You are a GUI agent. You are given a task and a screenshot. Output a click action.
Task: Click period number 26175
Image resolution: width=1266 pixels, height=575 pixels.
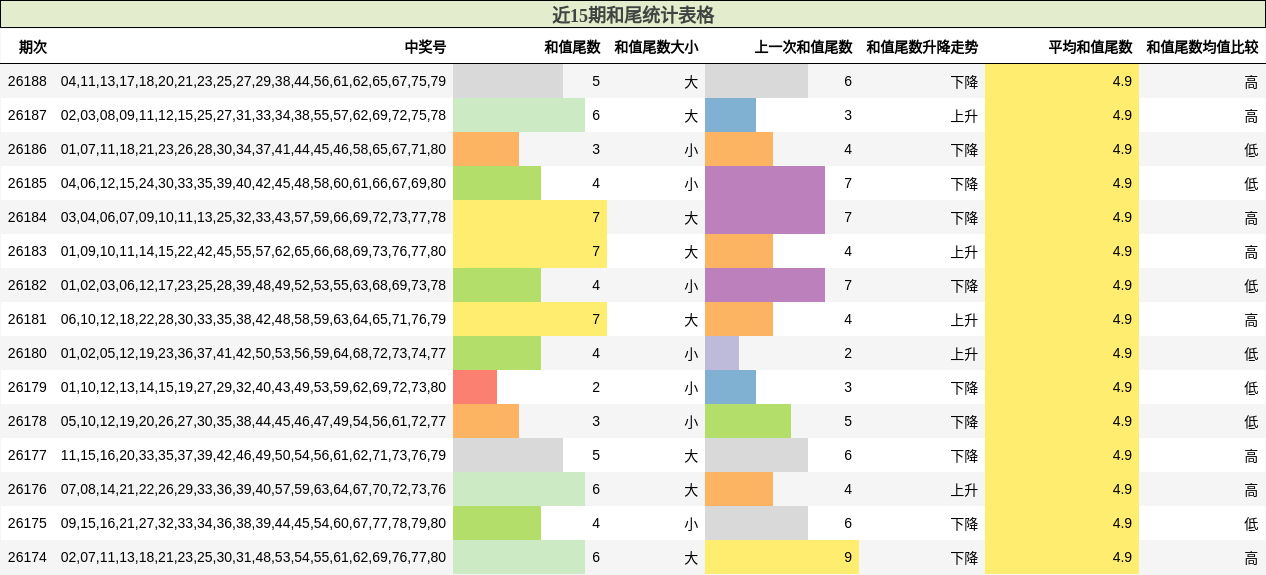pos(27,523)
